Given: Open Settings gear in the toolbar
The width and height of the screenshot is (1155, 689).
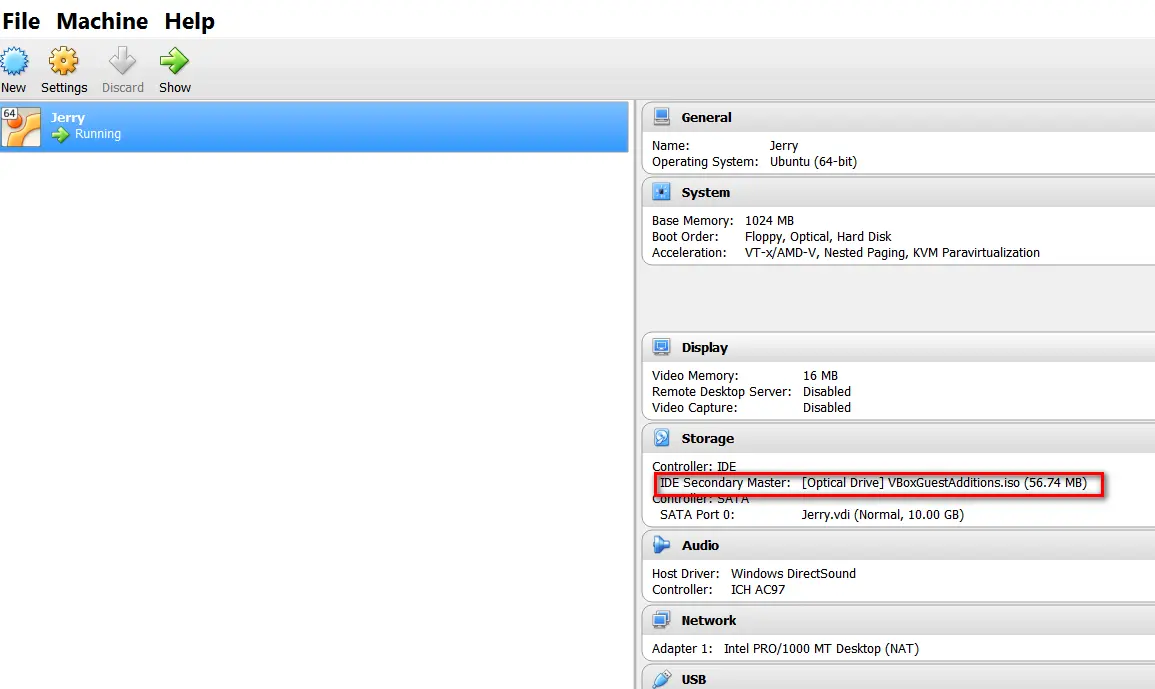Looking at the screenshot, I should [x=63, y=61].
